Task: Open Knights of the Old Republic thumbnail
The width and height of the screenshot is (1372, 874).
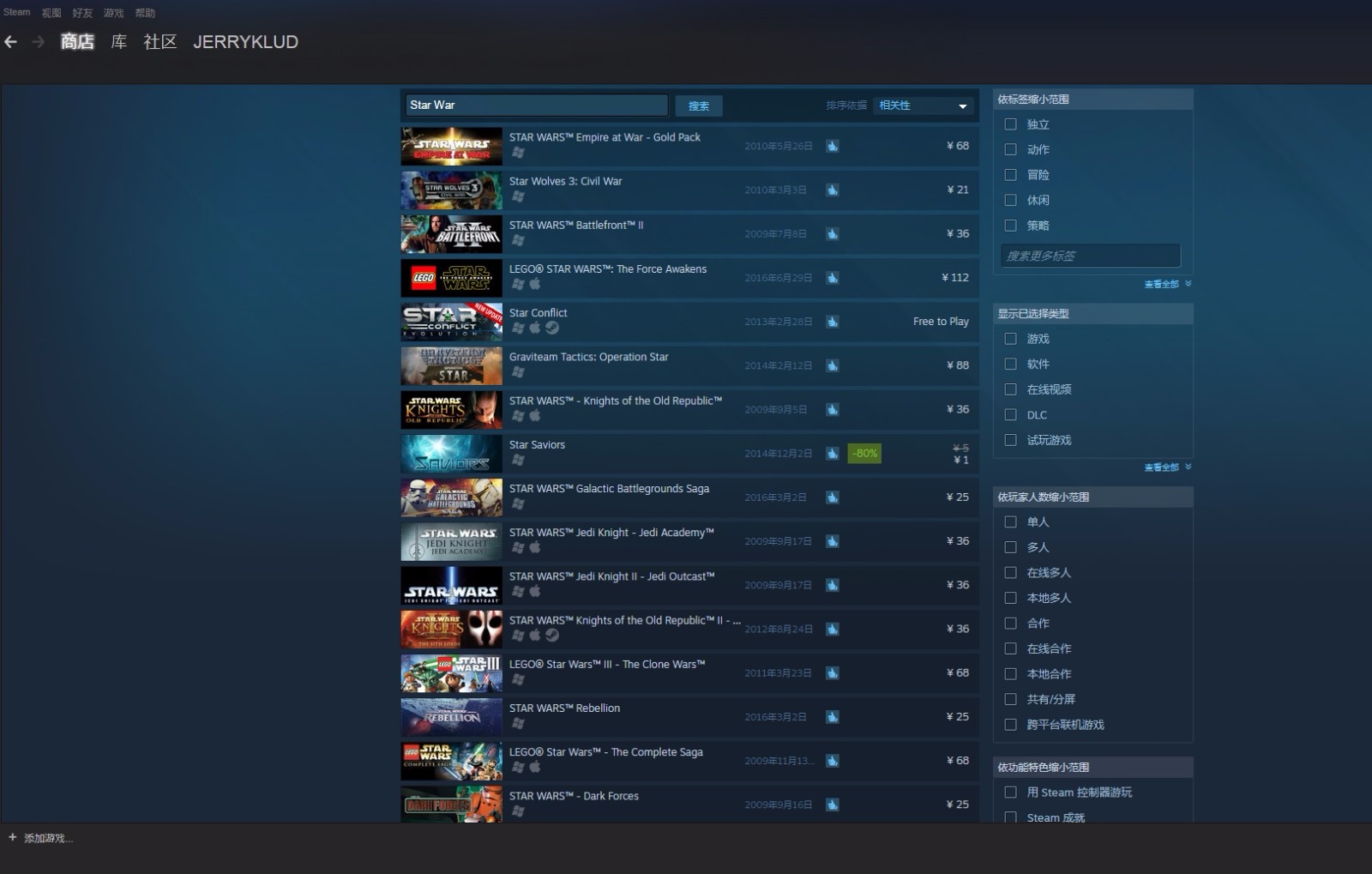Action: pyautogui.click(x=452, y=409)
